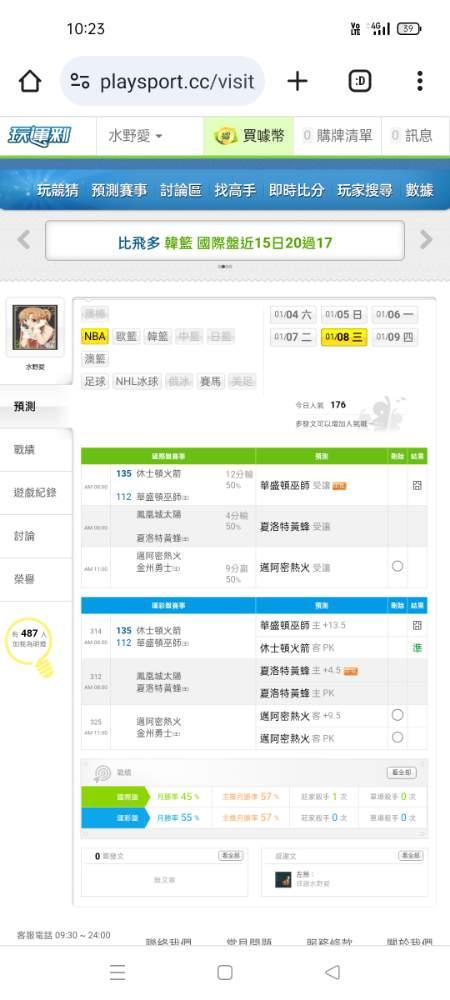Viewport: 450px width, 1000px height.
Task: Select the 韓籃 league tab
Action: pyautogui.click(x=158, y=336)
